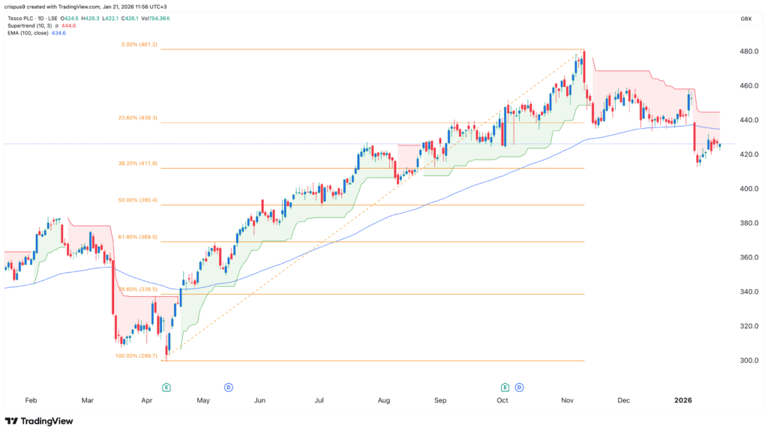Viewport: 768px width, 434px height.
Task: Click the 360.0 price axis label
Action: click(x=749, y=257)
